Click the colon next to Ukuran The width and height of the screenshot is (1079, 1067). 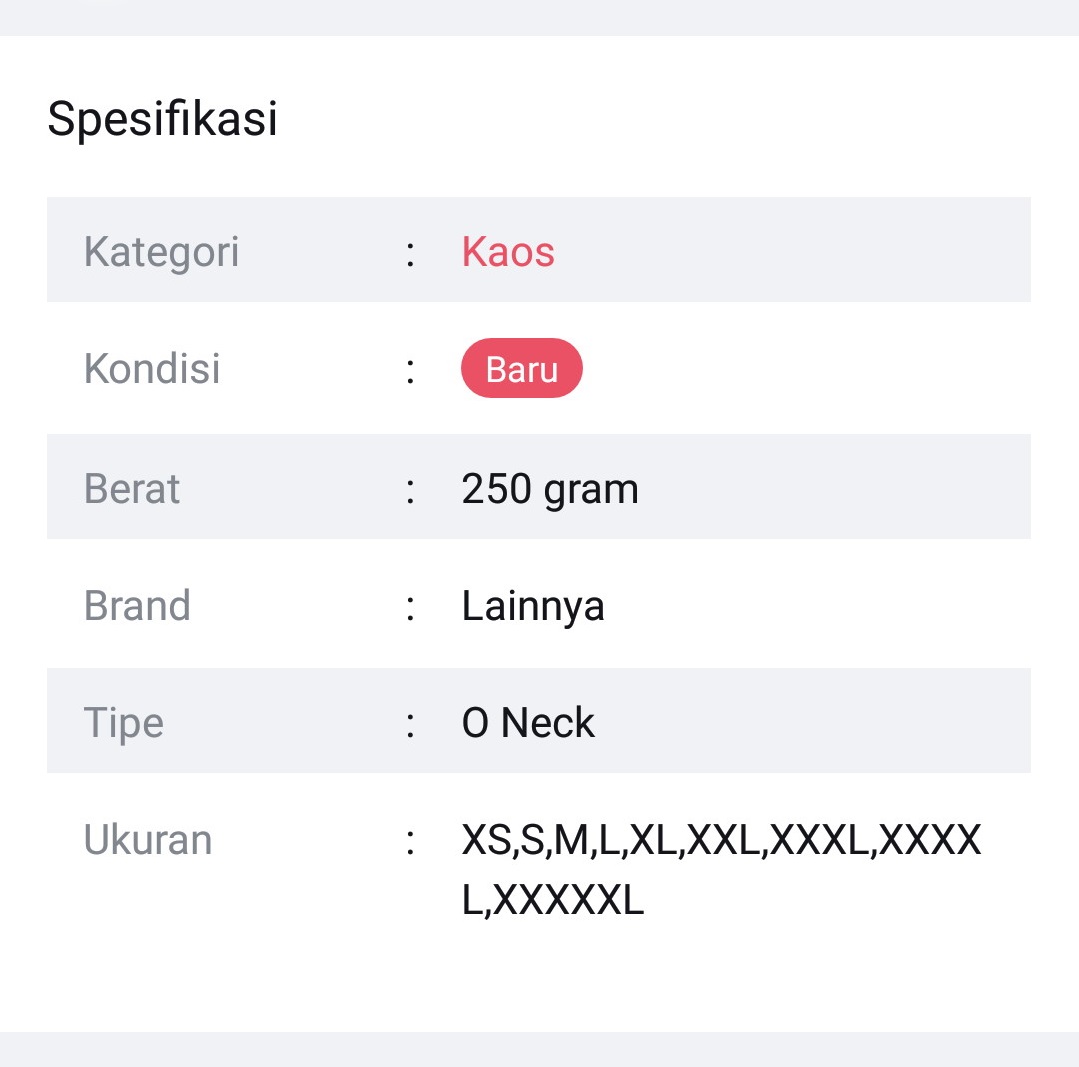[x=410, y=842]
